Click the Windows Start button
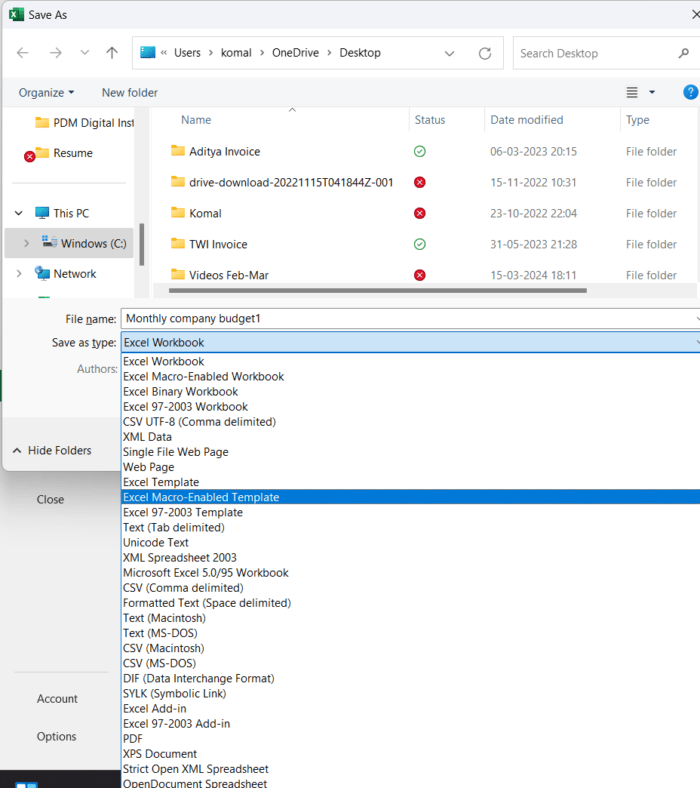 [x=26, y=784]
